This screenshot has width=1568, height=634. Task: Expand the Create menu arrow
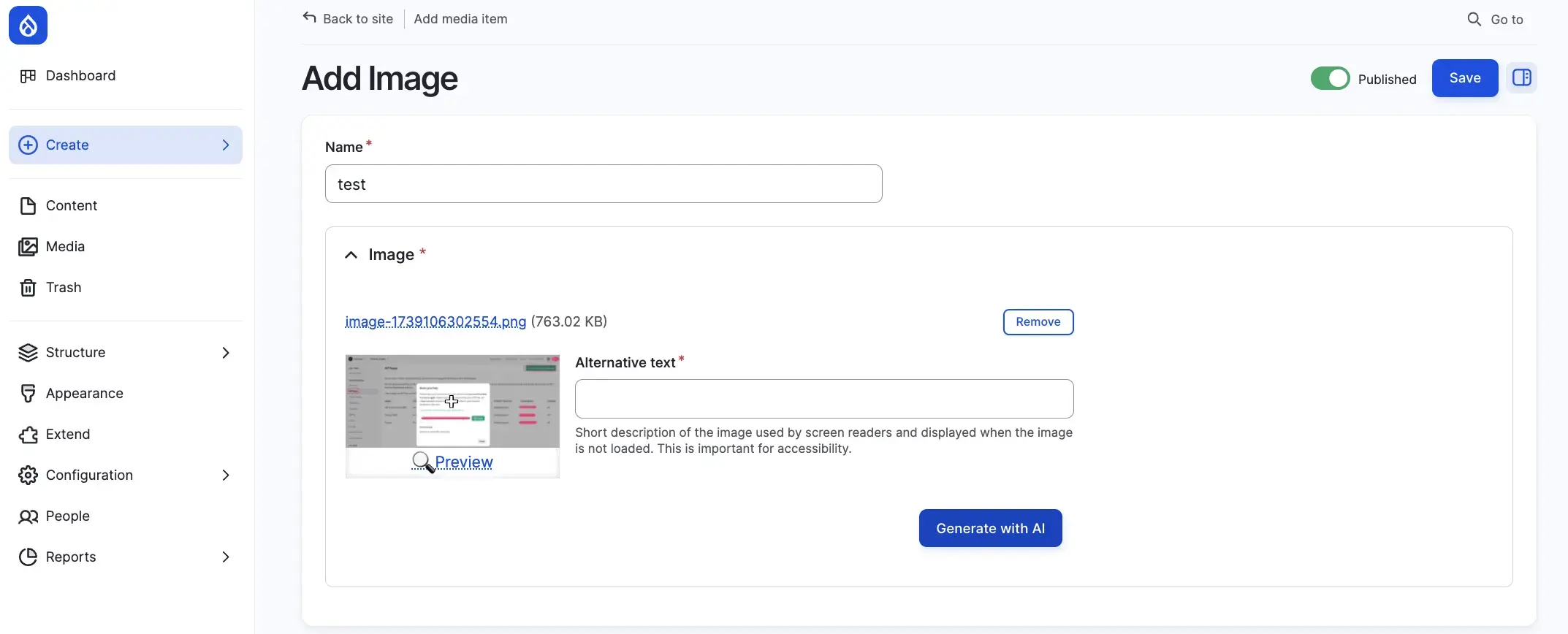(x=225, y=145)
